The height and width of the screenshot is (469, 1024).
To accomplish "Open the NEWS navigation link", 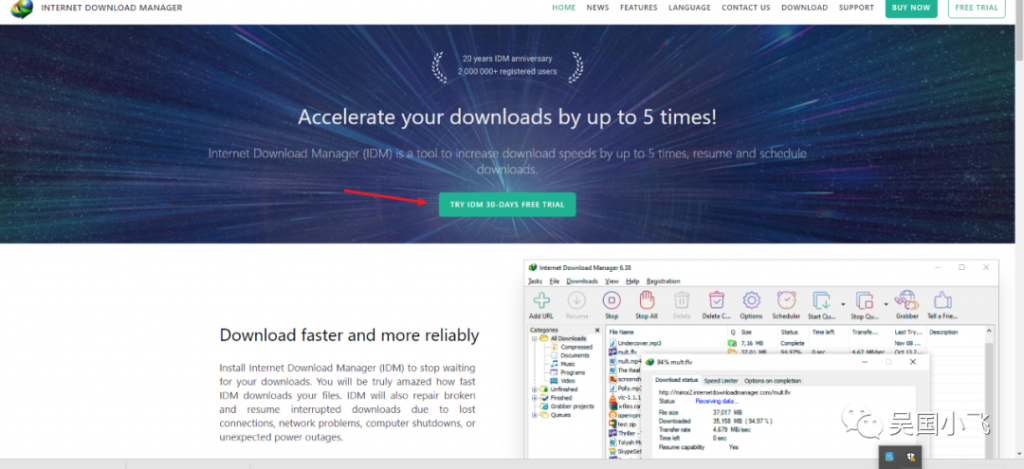I will pos(598,8).
